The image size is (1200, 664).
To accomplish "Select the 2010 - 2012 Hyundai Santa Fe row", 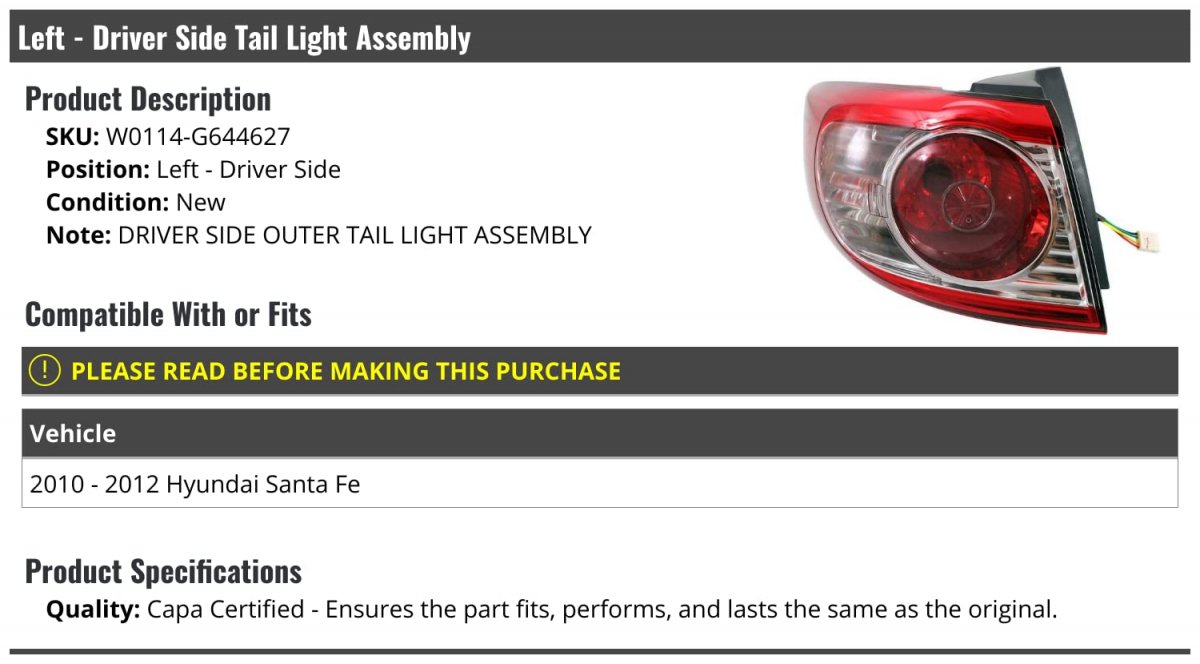I will (195, 485).
